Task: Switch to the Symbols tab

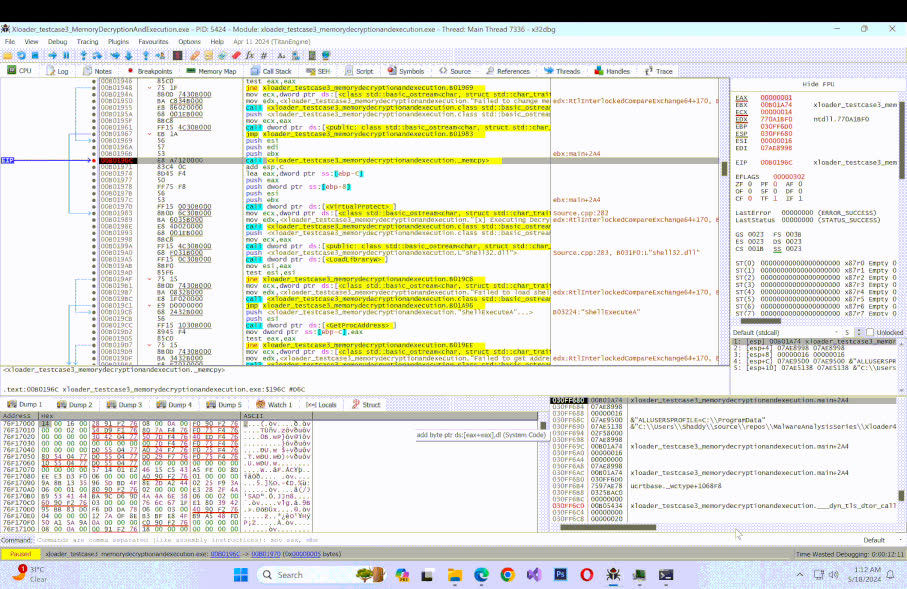Action: 406,71
